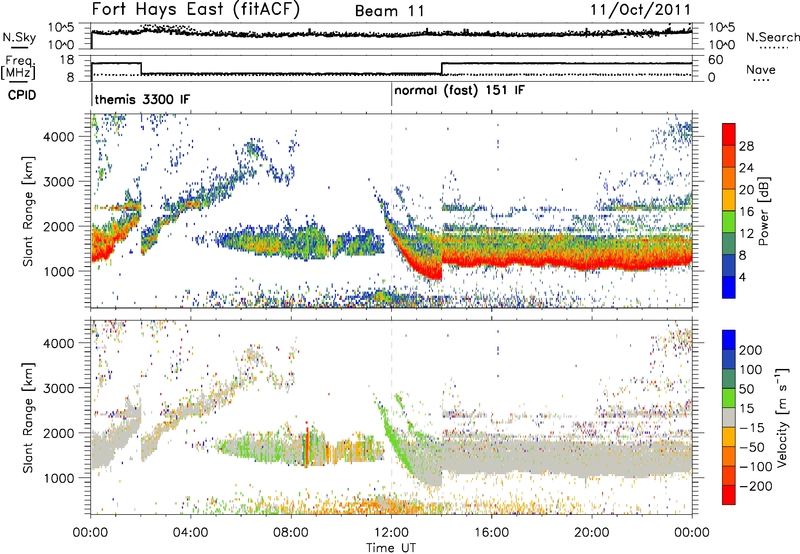Click the 'Power [dB]' colorbar title

tap(763, 211)
